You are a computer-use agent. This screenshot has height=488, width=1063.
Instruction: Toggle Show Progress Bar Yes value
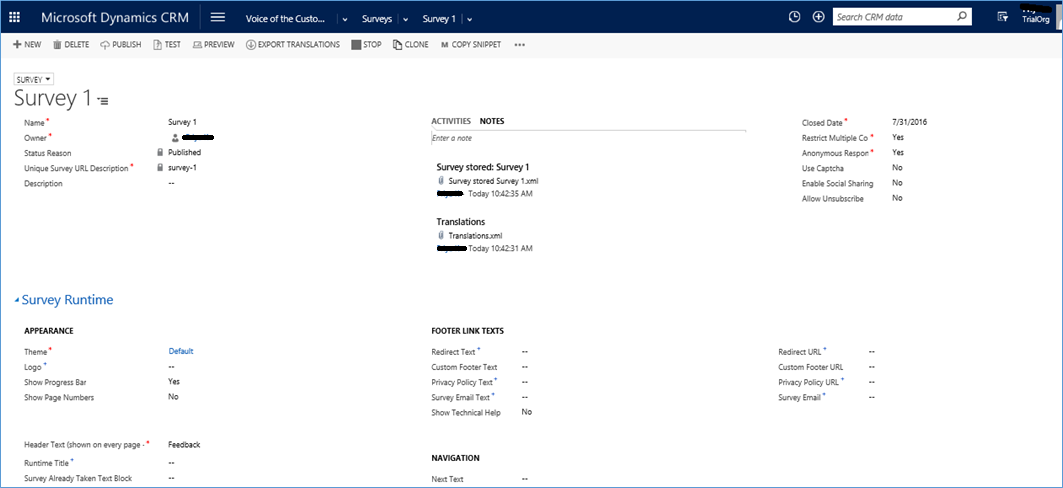(174, 382)
